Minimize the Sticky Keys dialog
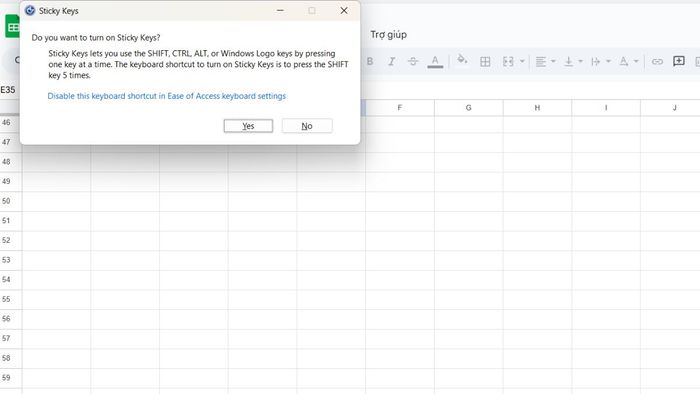This screenshot has width=700, height=394. pyautogui.click(x=280, y=10)
